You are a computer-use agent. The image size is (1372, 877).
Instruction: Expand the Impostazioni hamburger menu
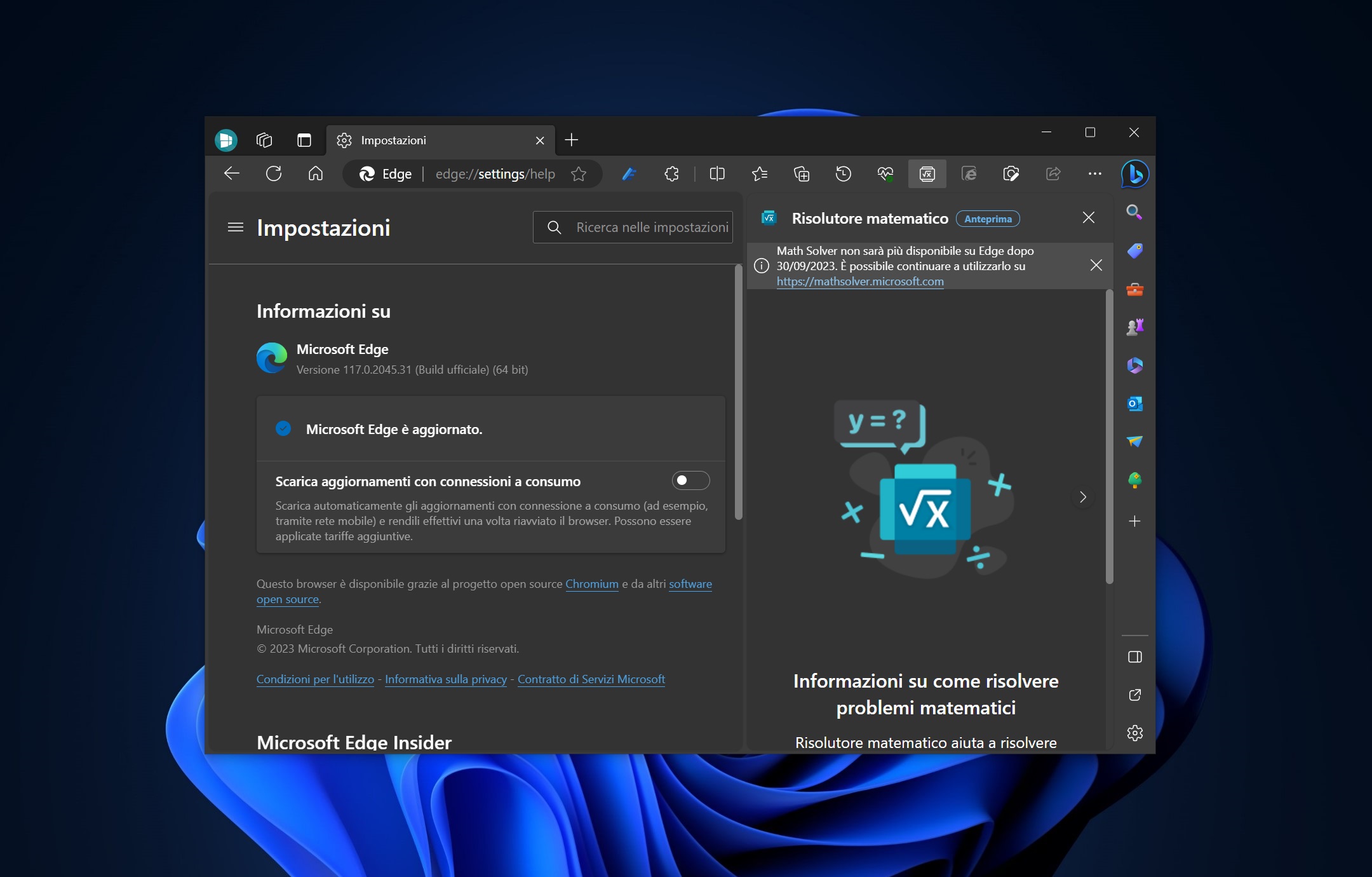coord(236,228)
